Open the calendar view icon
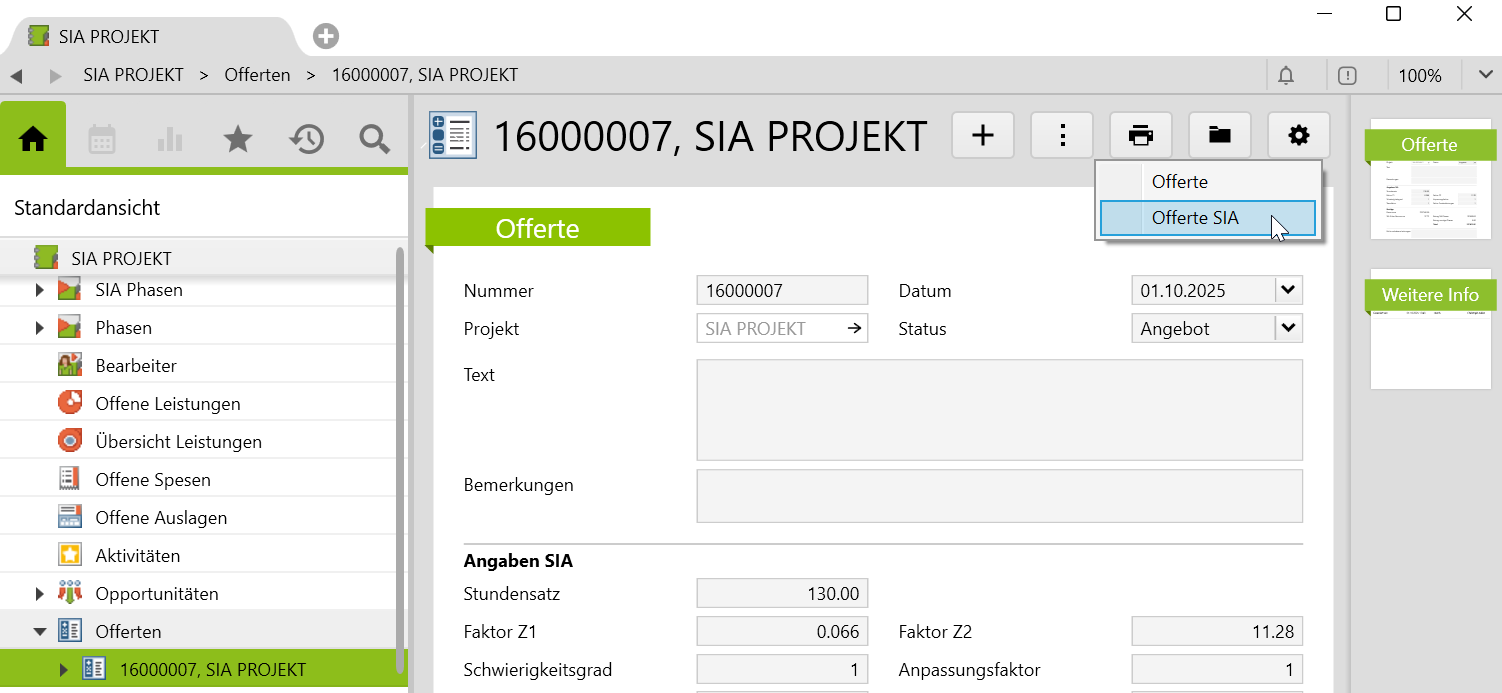1502x693 pixels. point(102,139)
